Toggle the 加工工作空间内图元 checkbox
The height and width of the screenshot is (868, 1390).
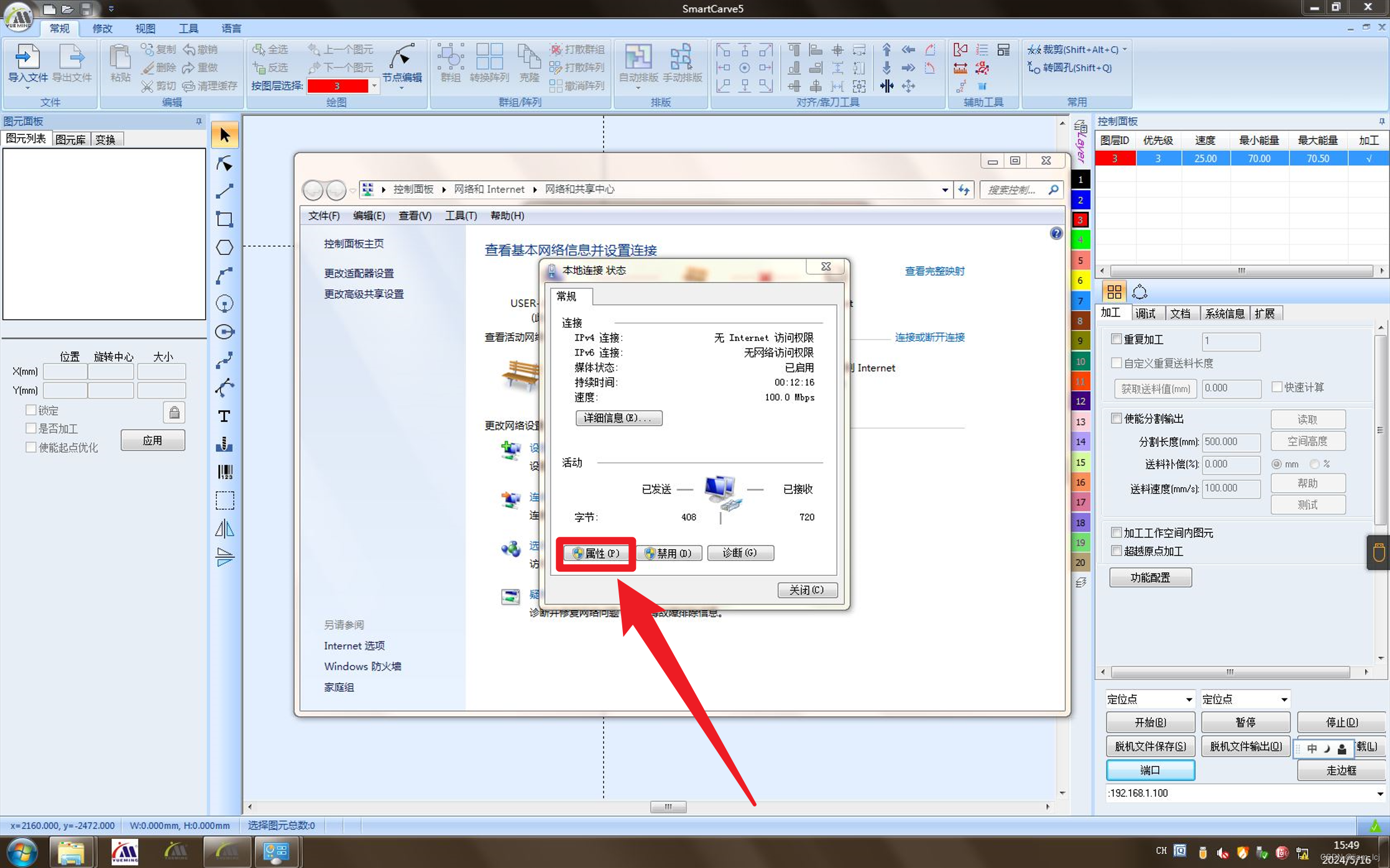click(1116, 532)
